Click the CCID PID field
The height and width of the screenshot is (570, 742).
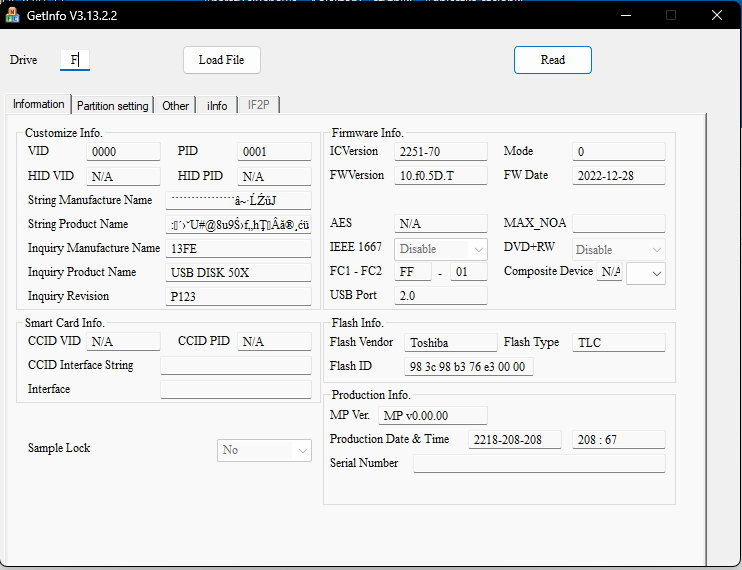pos(274,342)
